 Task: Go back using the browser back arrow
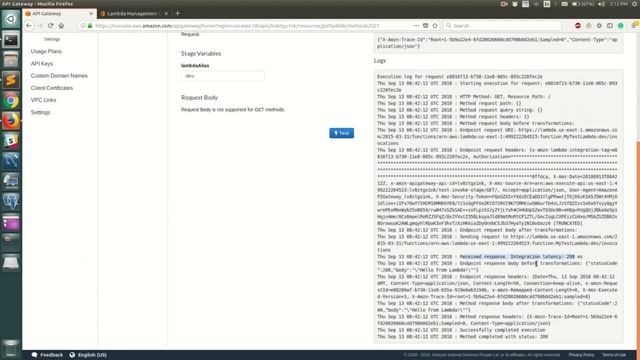tap(29, 25)
